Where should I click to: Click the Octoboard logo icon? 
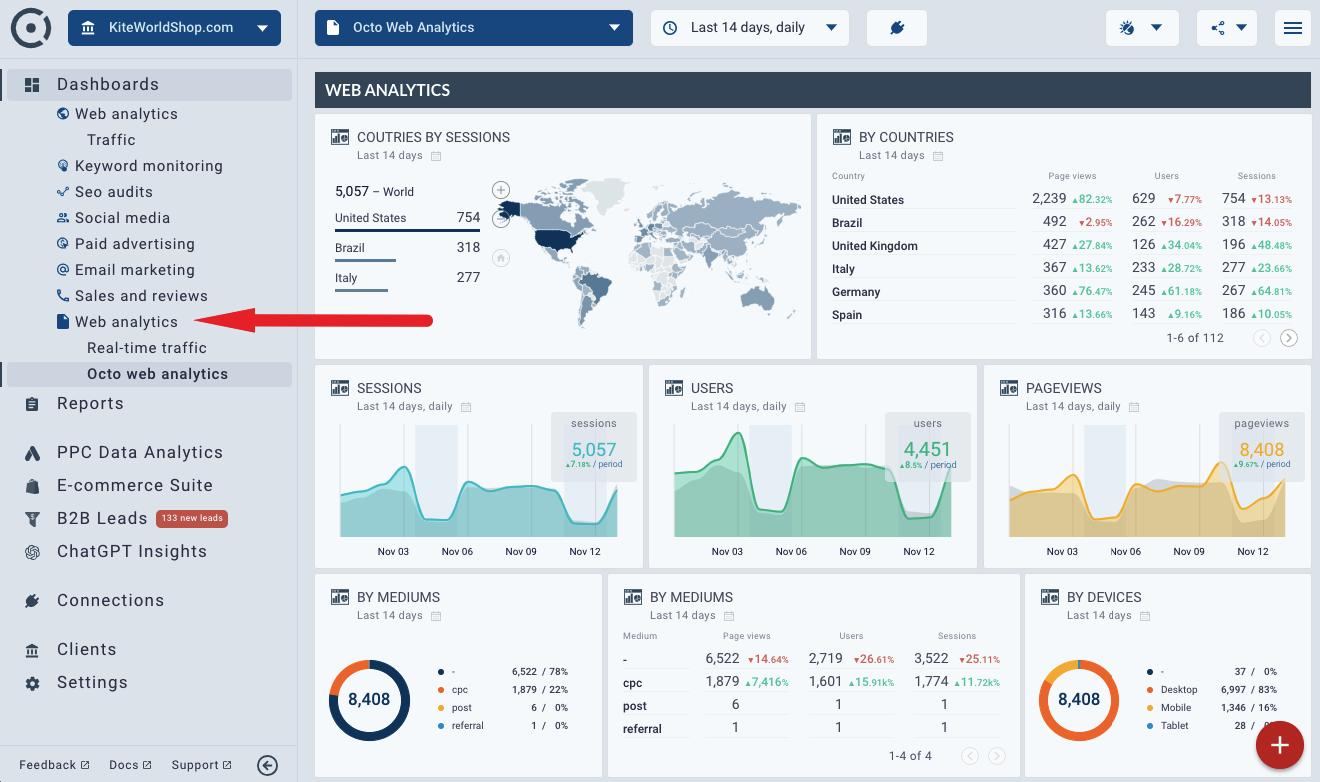(31, 28)
